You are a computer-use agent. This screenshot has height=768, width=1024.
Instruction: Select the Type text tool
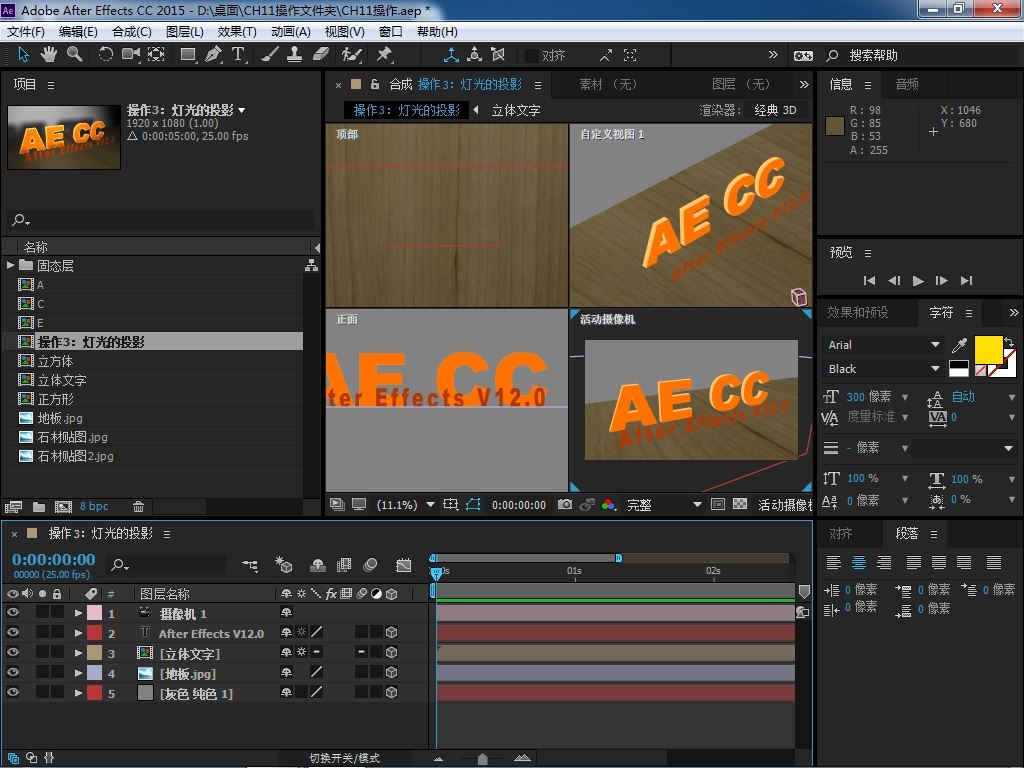[238, 54]
